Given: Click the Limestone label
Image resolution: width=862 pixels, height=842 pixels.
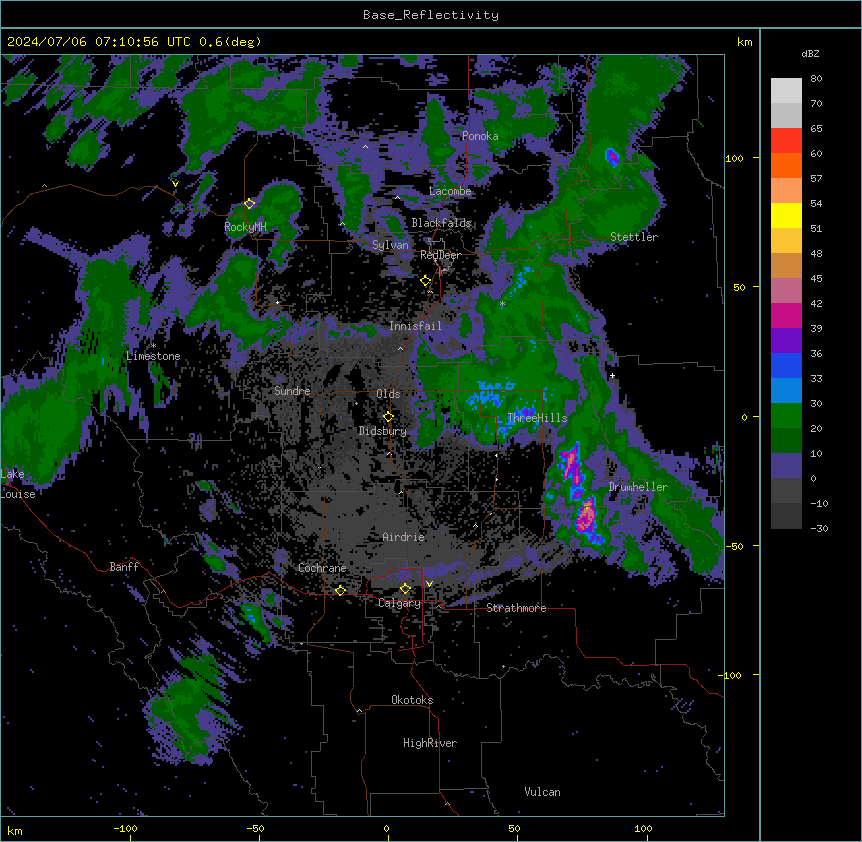Looking at the screenshot, I should (x=153, y=356).
